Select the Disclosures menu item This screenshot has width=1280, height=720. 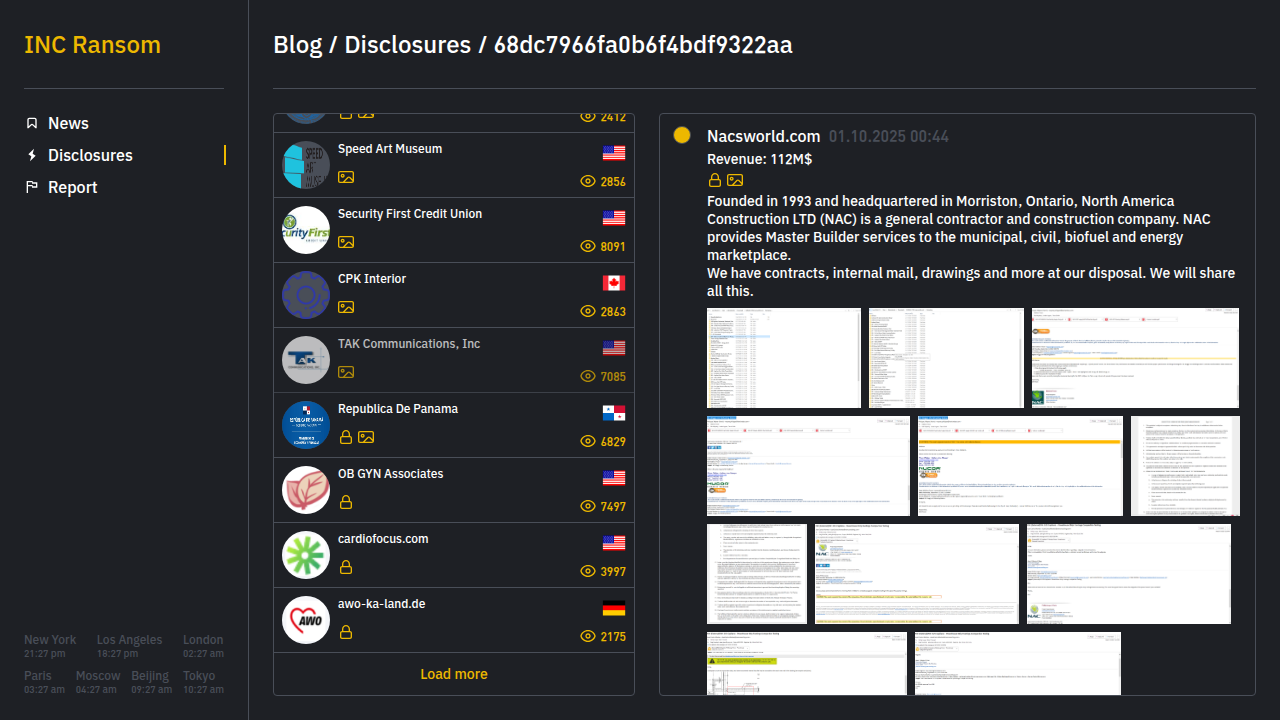(90, 155)
